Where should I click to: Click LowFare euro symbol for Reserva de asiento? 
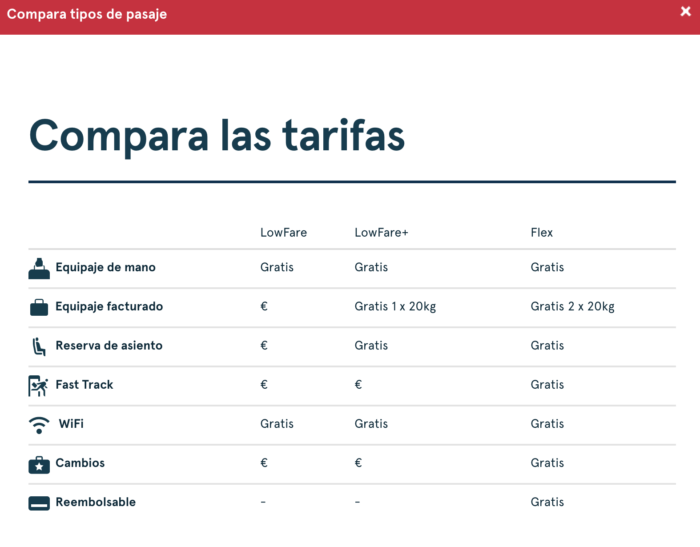[264, 346]
